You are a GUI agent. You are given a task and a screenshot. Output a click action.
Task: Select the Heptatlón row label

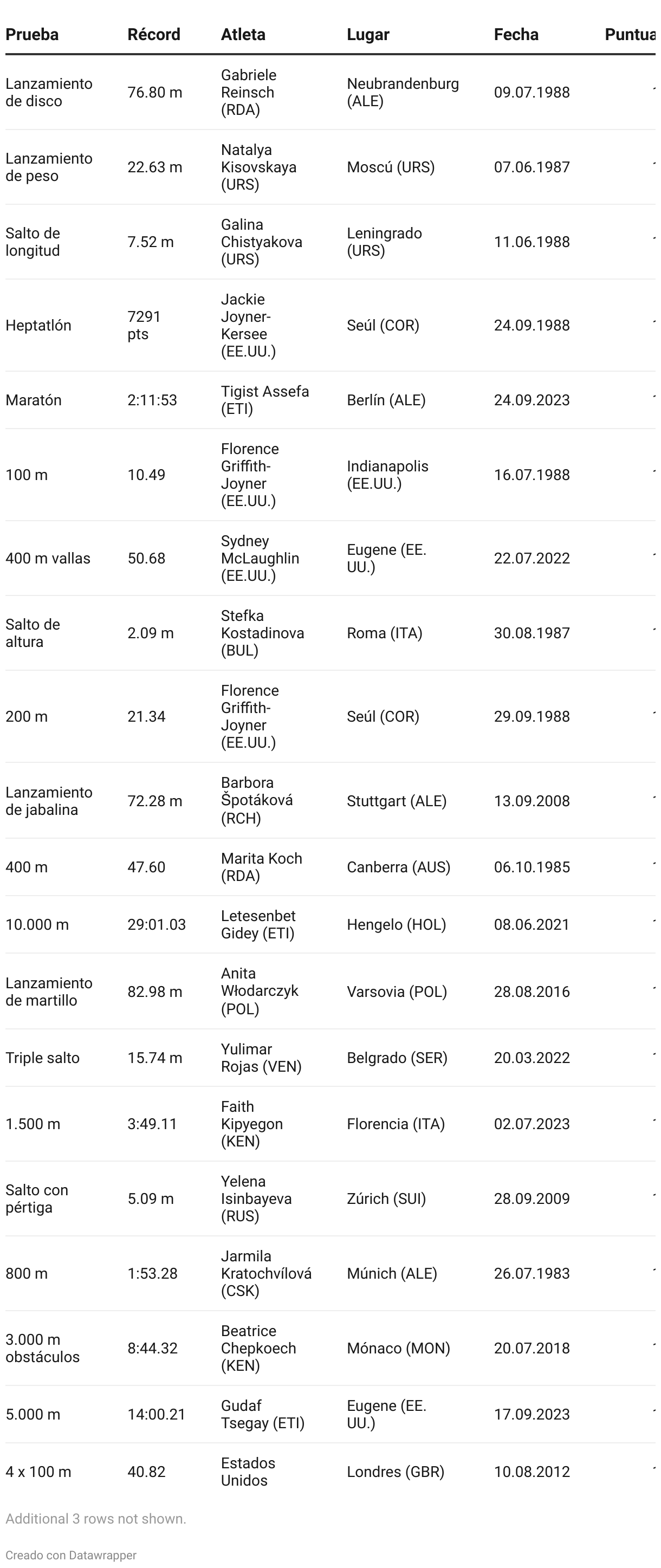coord(38,326)
